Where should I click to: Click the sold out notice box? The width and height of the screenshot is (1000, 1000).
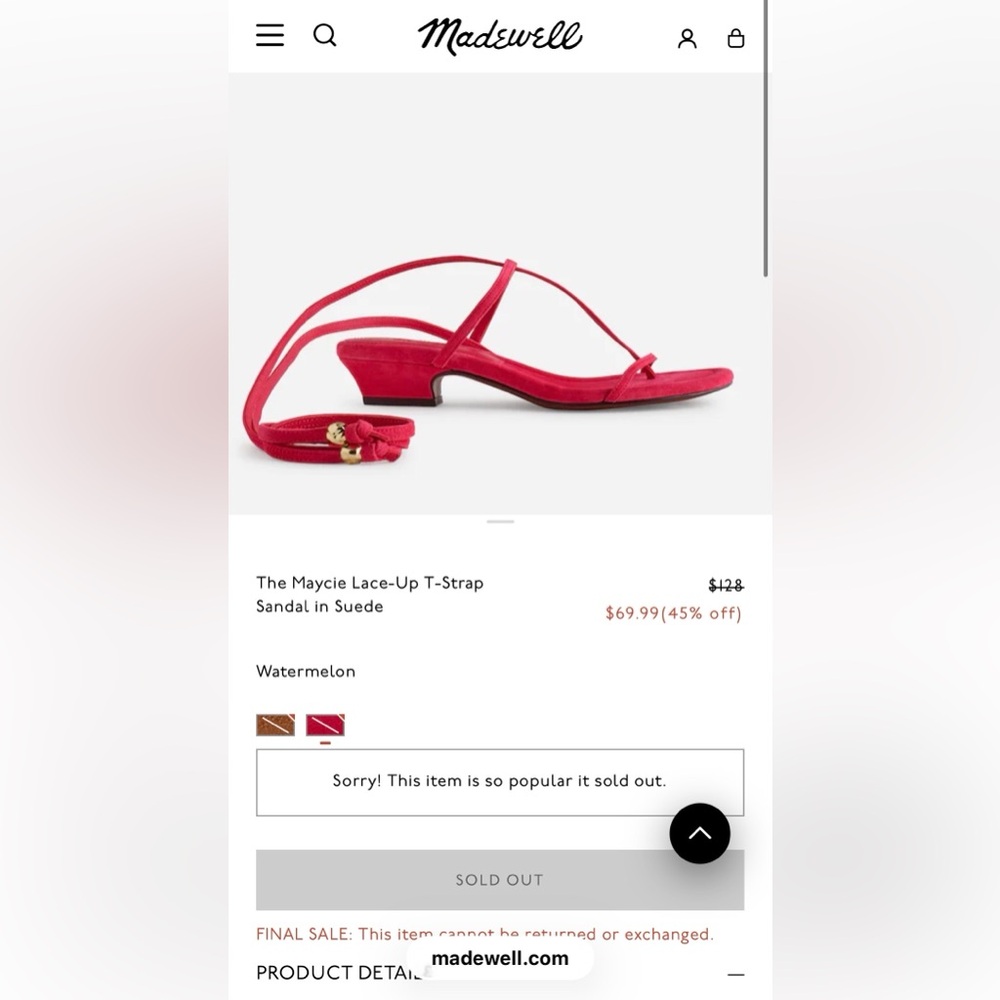[x=500, y=782]
